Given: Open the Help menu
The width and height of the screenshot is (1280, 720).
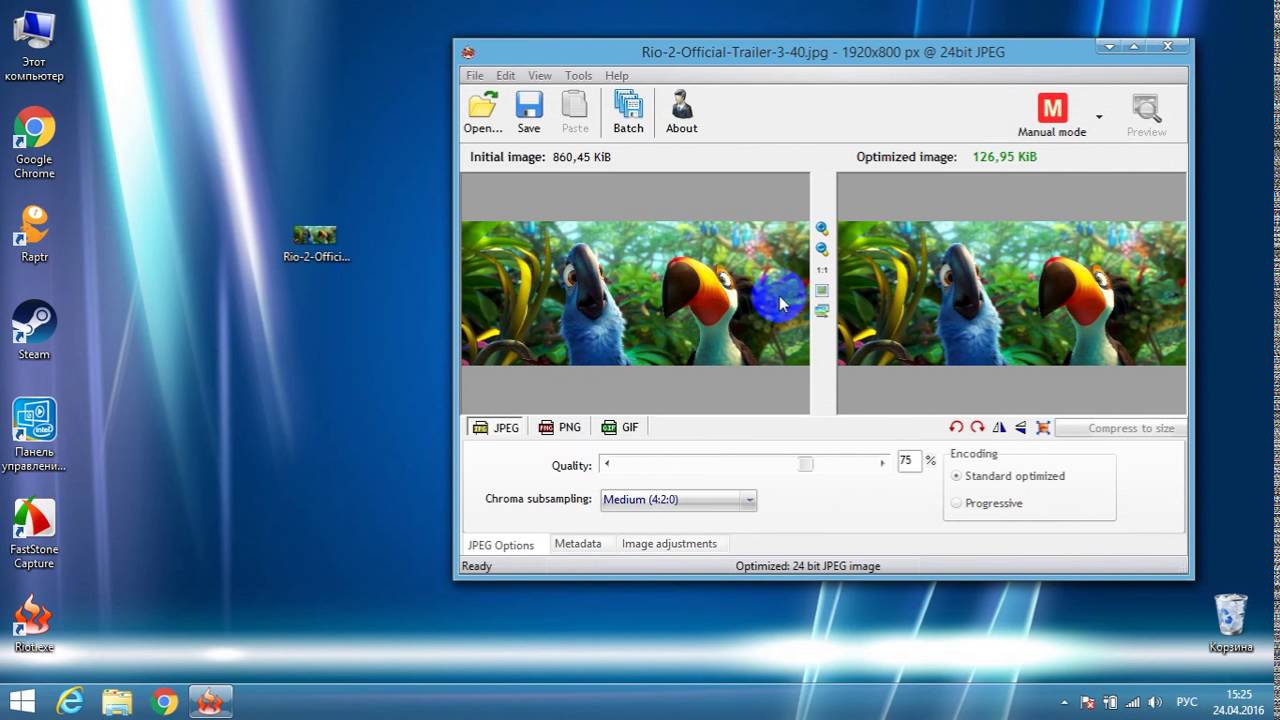Looking at the screenshot, I should (x=617, y=75).
